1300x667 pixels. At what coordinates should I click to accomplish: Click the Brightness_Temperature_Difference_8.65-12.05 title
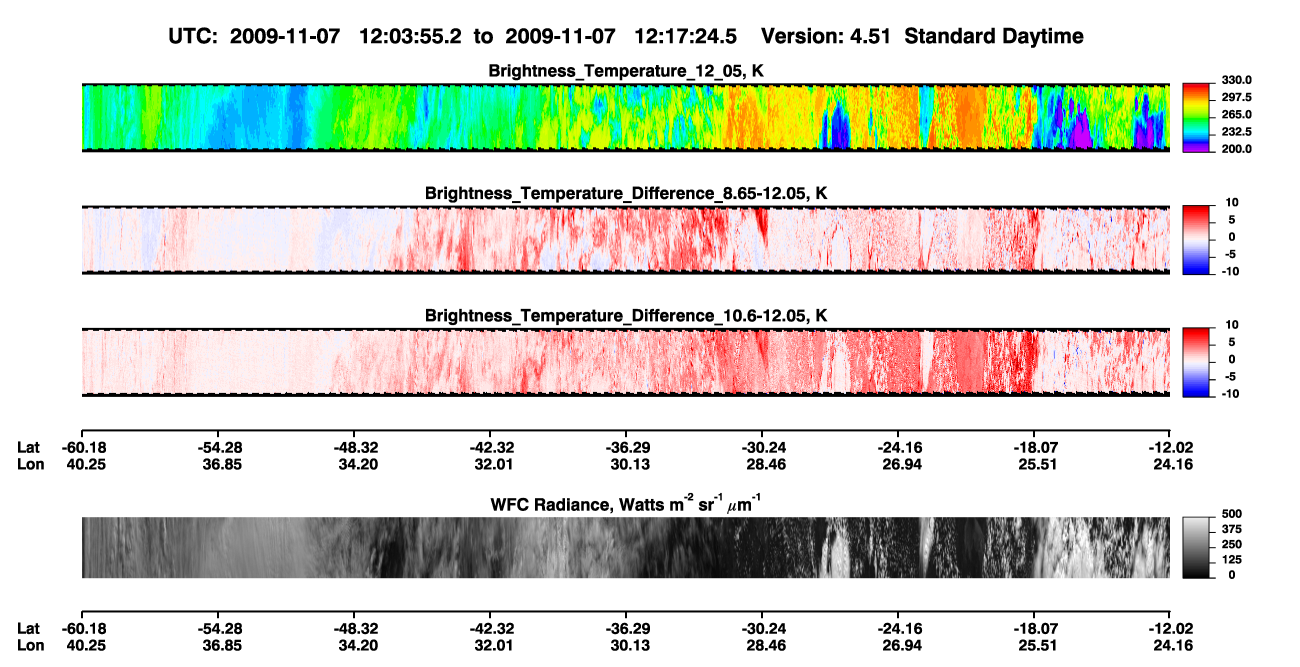(x=626, y=193)
